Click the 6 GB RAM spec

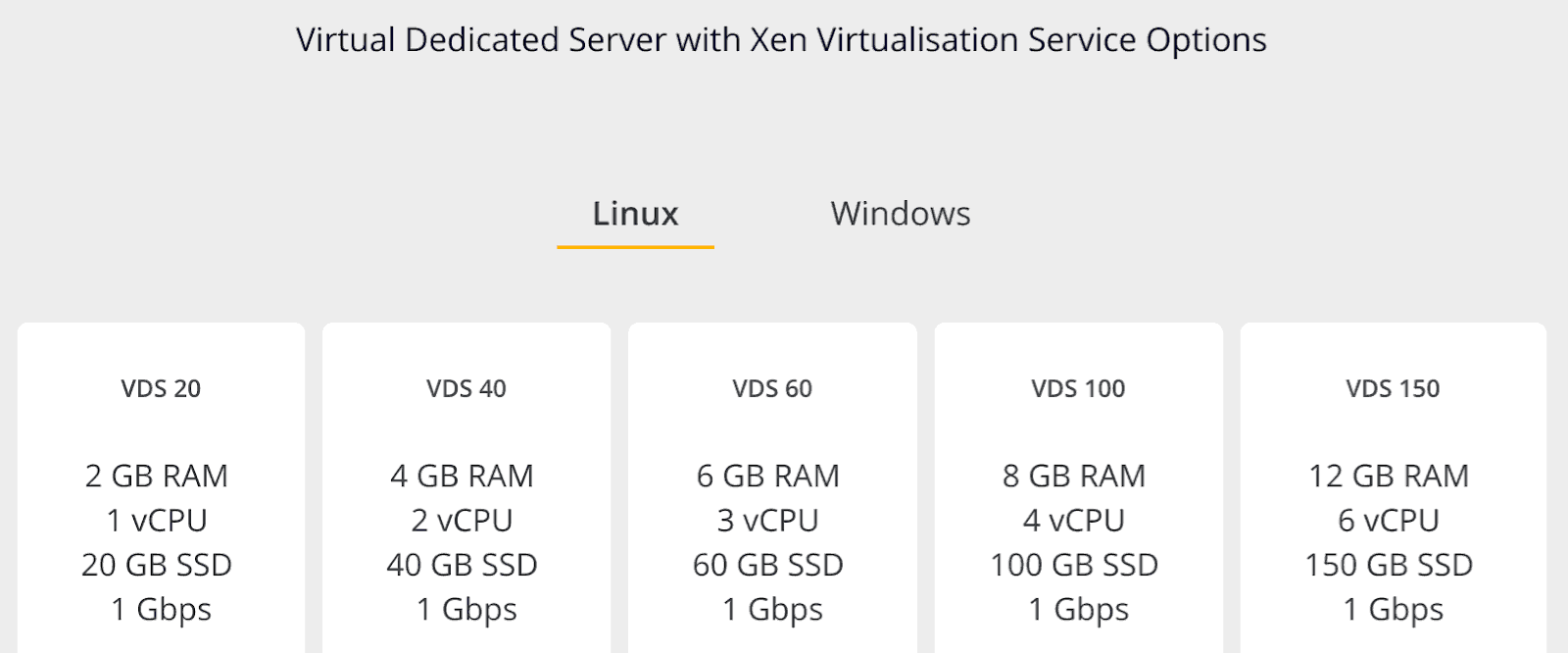click(x=768, y=476)
